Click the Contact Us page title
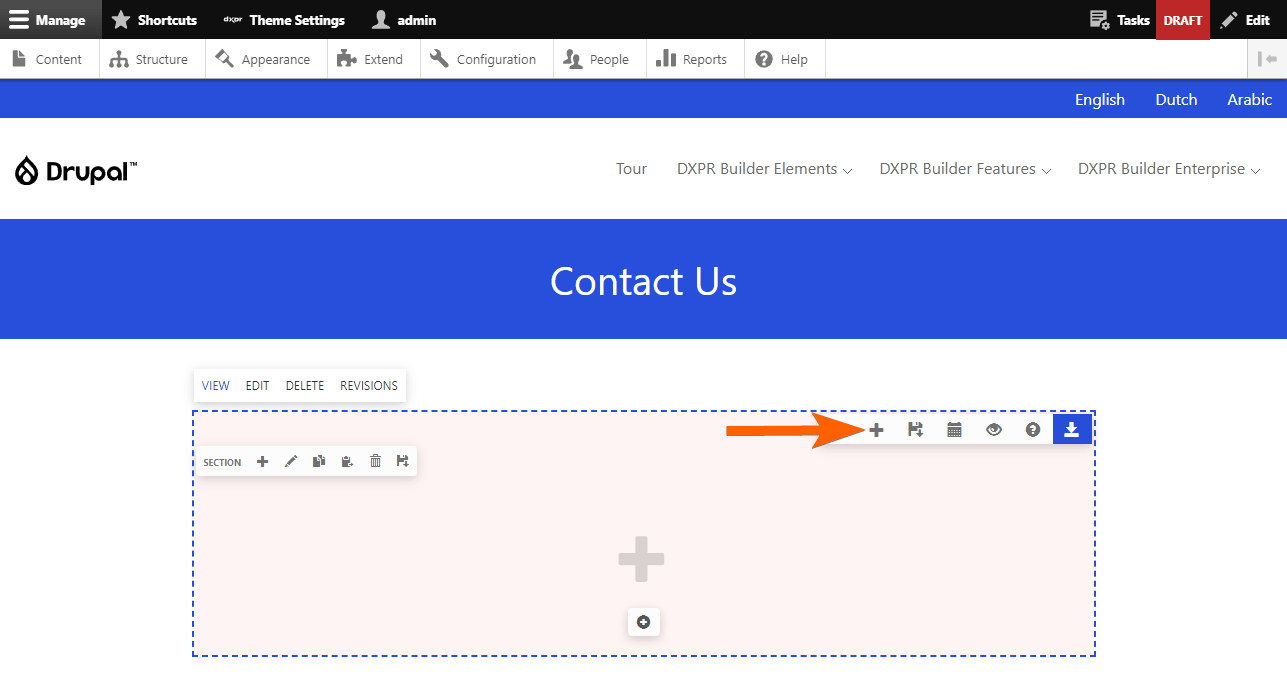 click(x=643, y=281)
